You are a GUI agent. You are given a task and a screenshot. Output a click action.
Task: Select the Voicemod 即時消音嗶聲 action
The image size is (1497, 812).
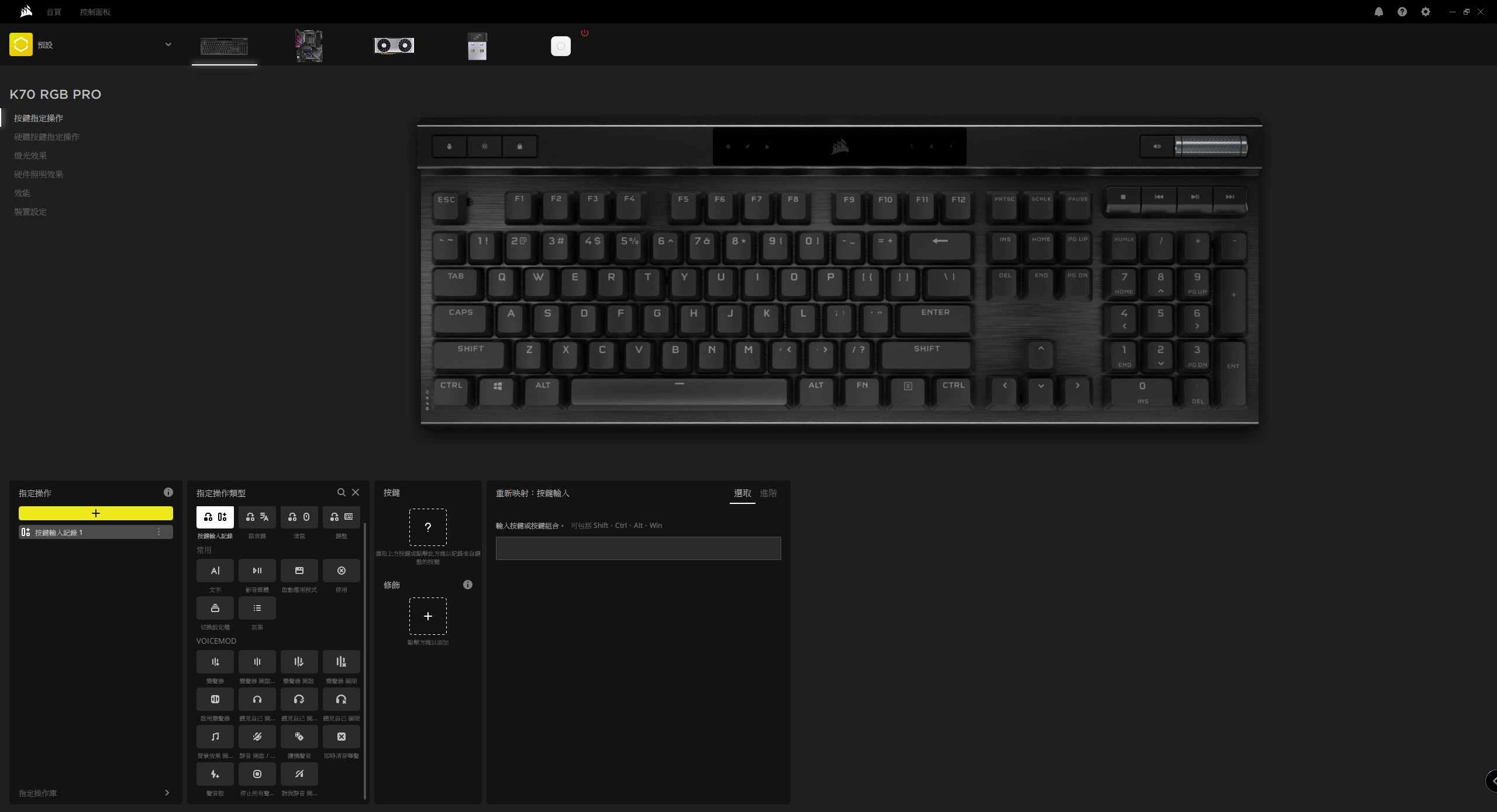tap(341, 737)
